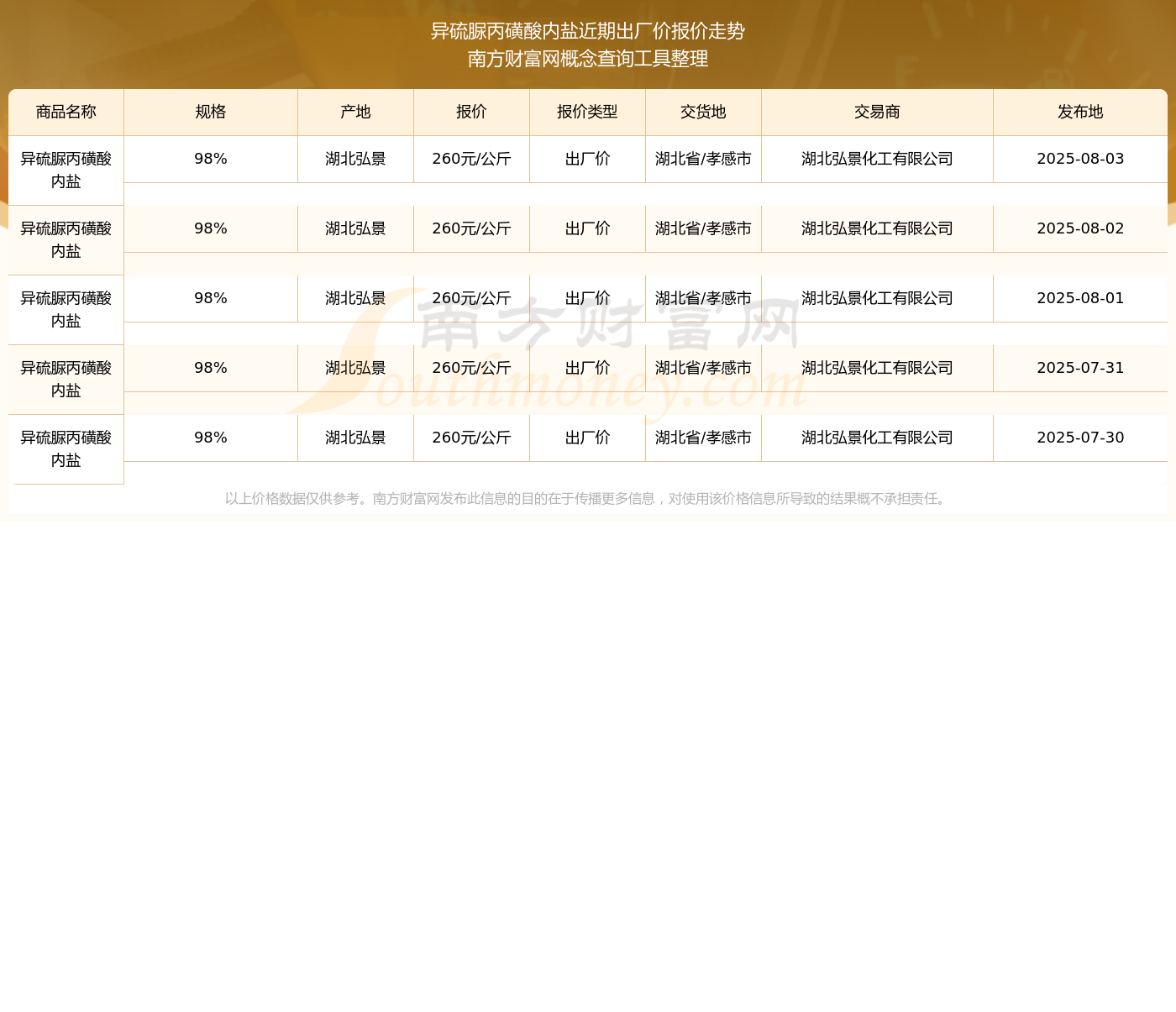The height and width of the screenshot is (1012, 1176).
Task: Click the 发布地 column header
Action: point(1080,113)
